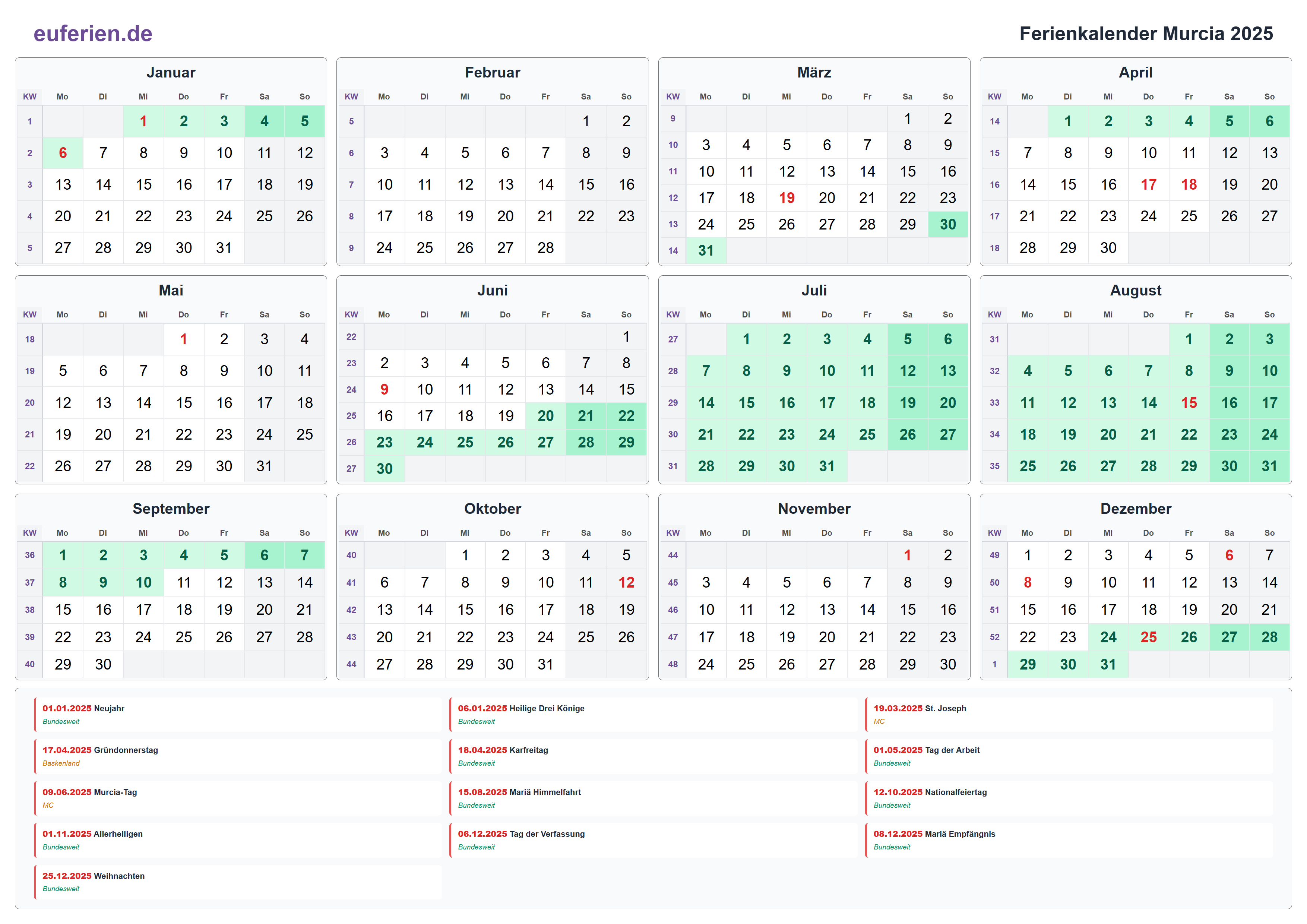
Task: Click red date 6 in Dezember
Action: click(1229, 555)
